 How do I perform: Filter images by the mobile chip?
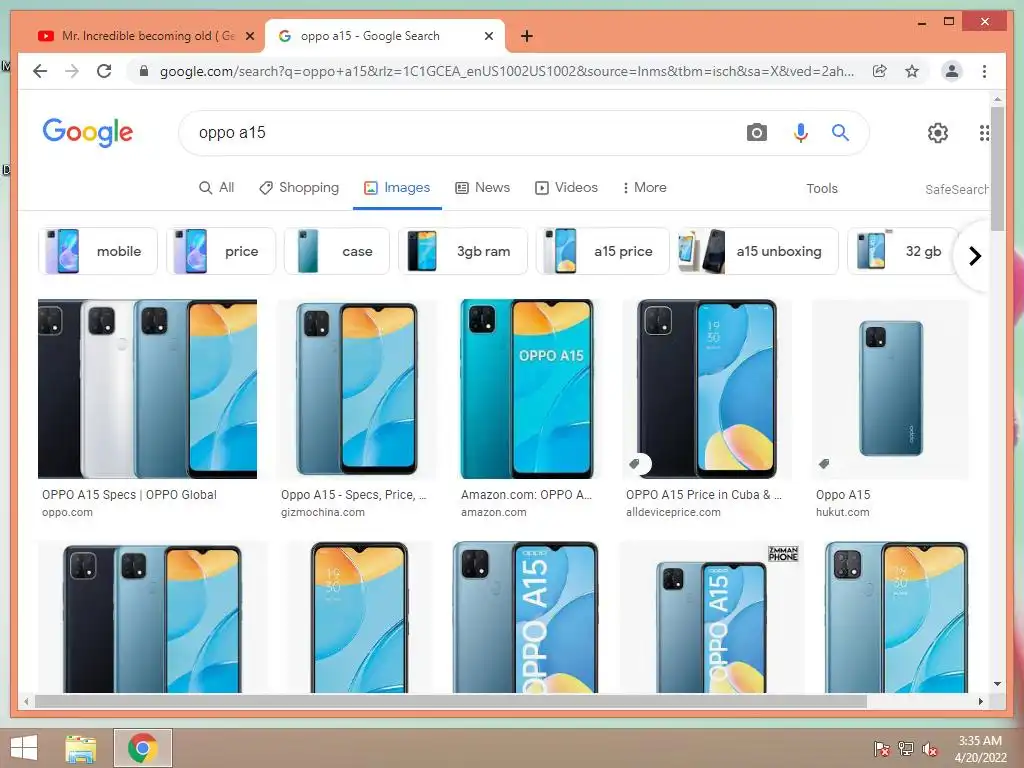tap(98, 251)
